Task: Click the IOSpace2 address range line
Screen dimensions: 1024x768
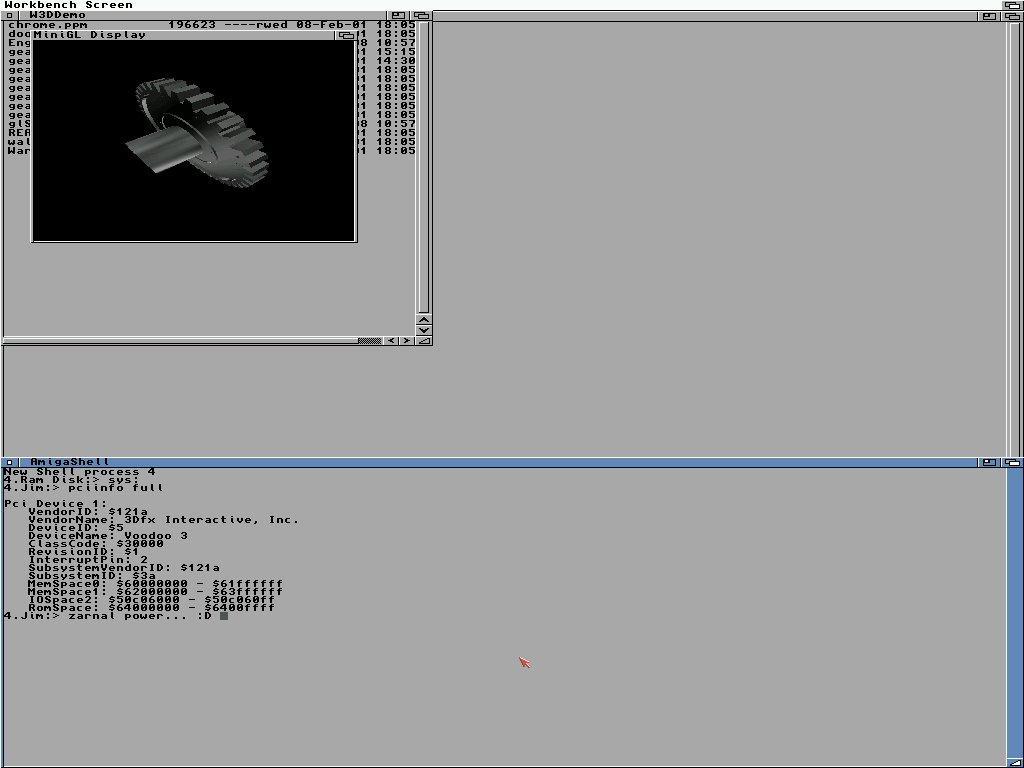Action: coord(152,600)
